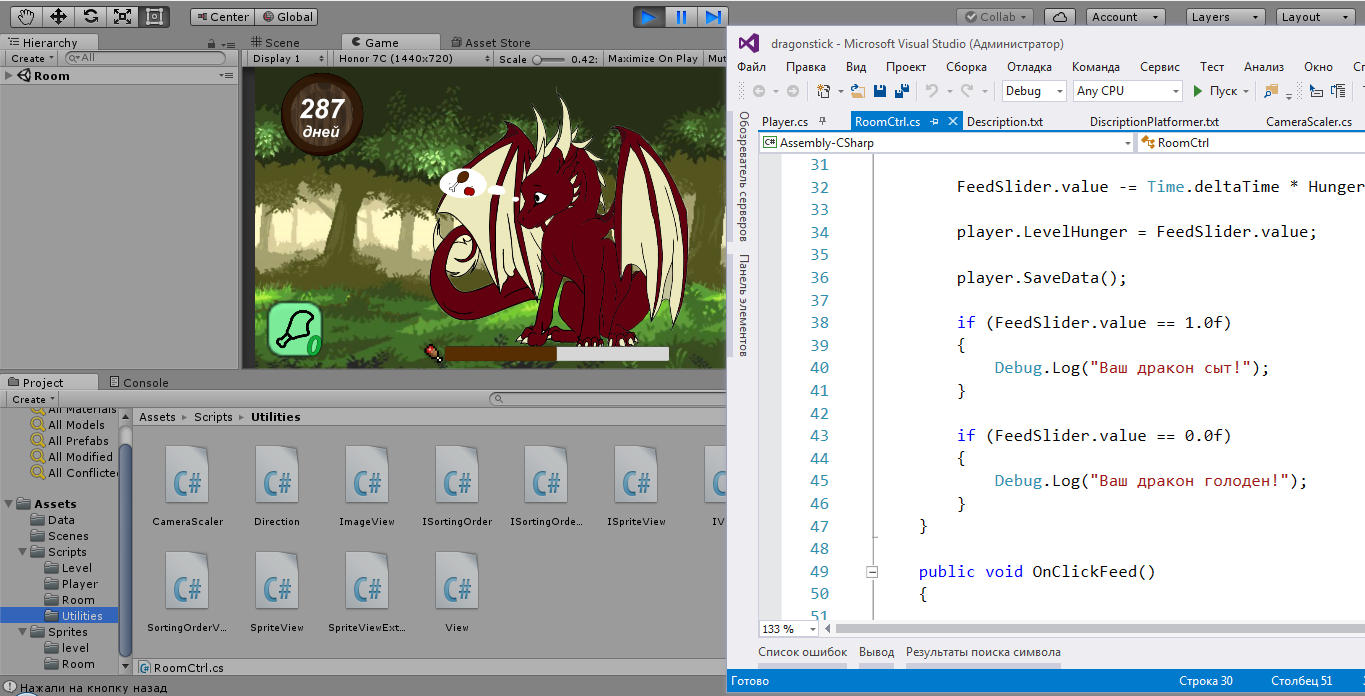The image size is (1365, 696).
Task: Click the Cloud services icon in Unity
Action: tap(1061, 17)
